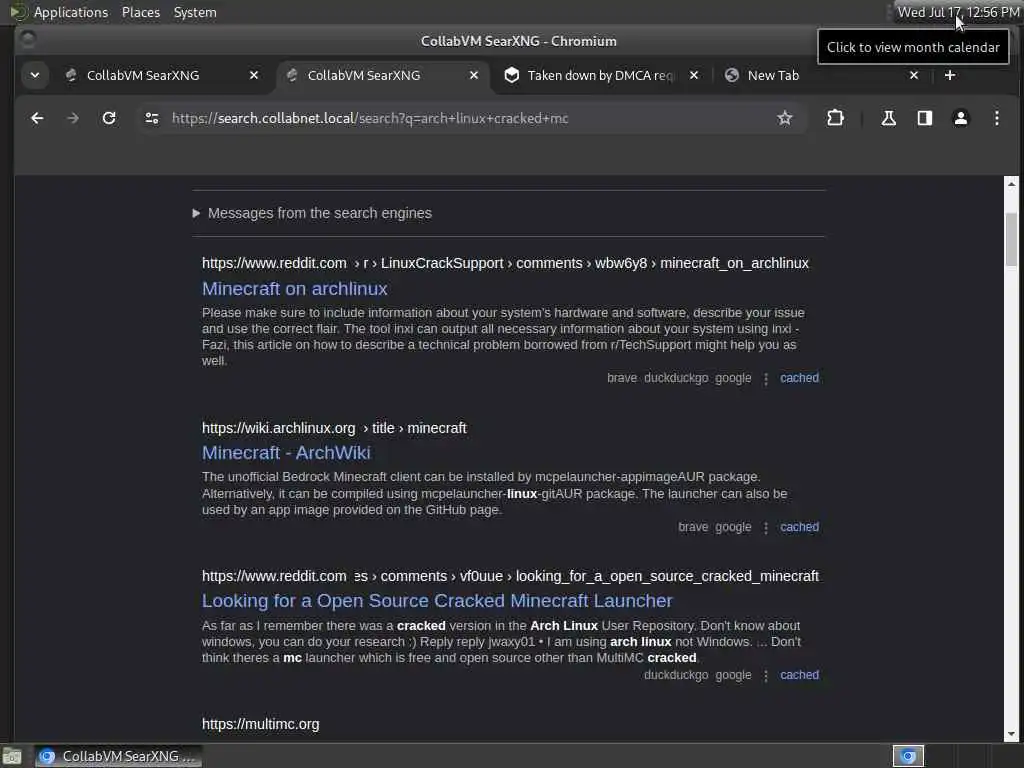
Task: Click page scrollbar down arrow
Action: click(1011, 734)
